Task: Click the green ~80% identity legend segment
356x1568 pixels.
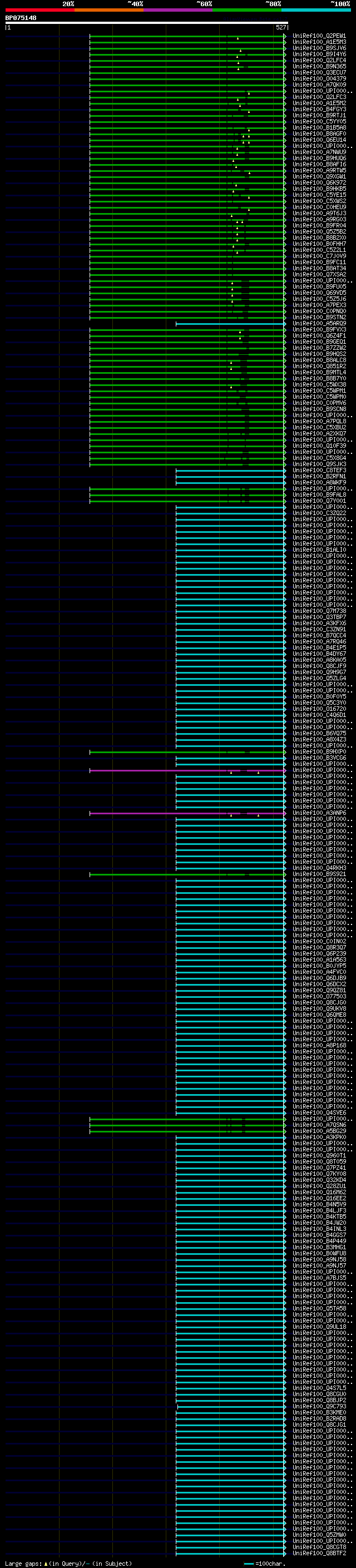Action: (x=247, y=11)
